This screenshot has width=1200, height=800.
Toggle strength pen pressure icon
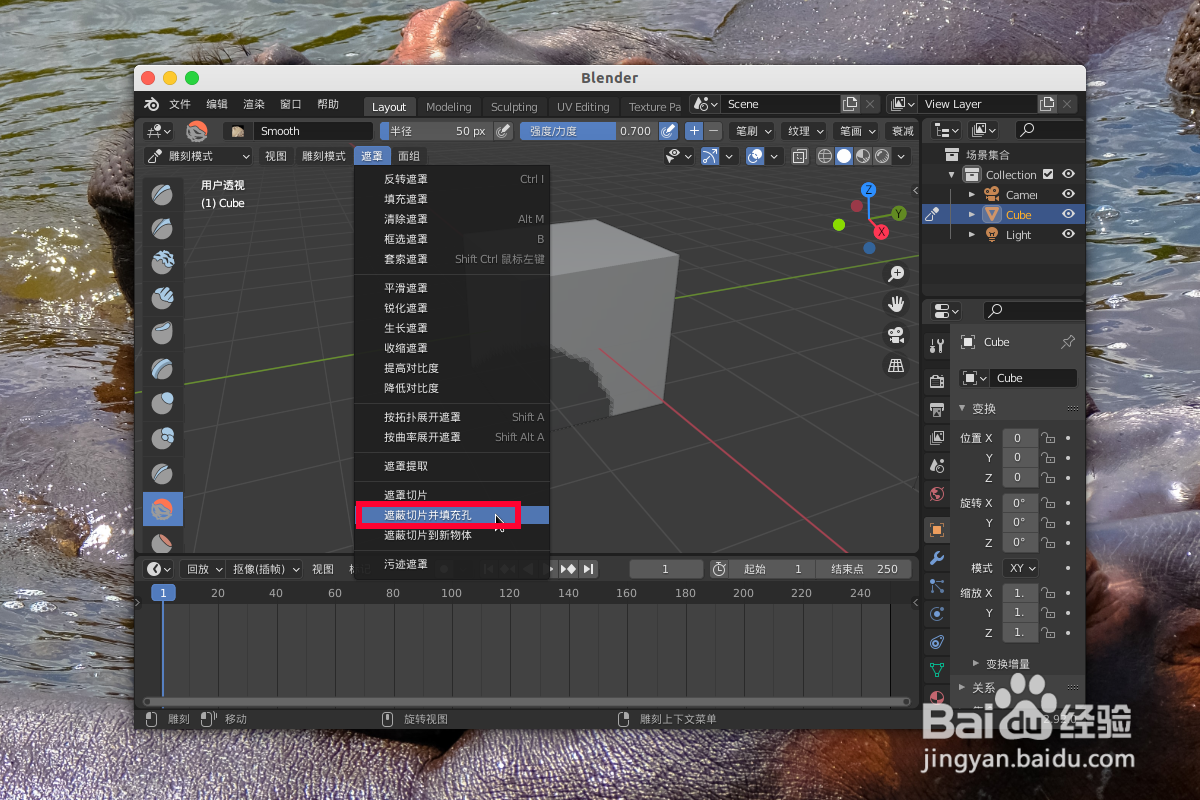[668, 131]
